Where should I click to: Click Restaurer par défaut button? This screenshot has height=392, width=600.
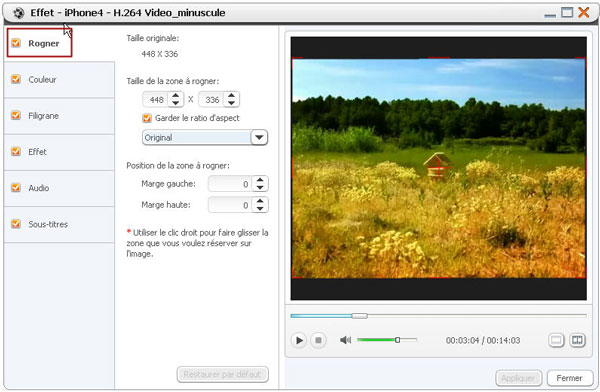click(222, 374)
